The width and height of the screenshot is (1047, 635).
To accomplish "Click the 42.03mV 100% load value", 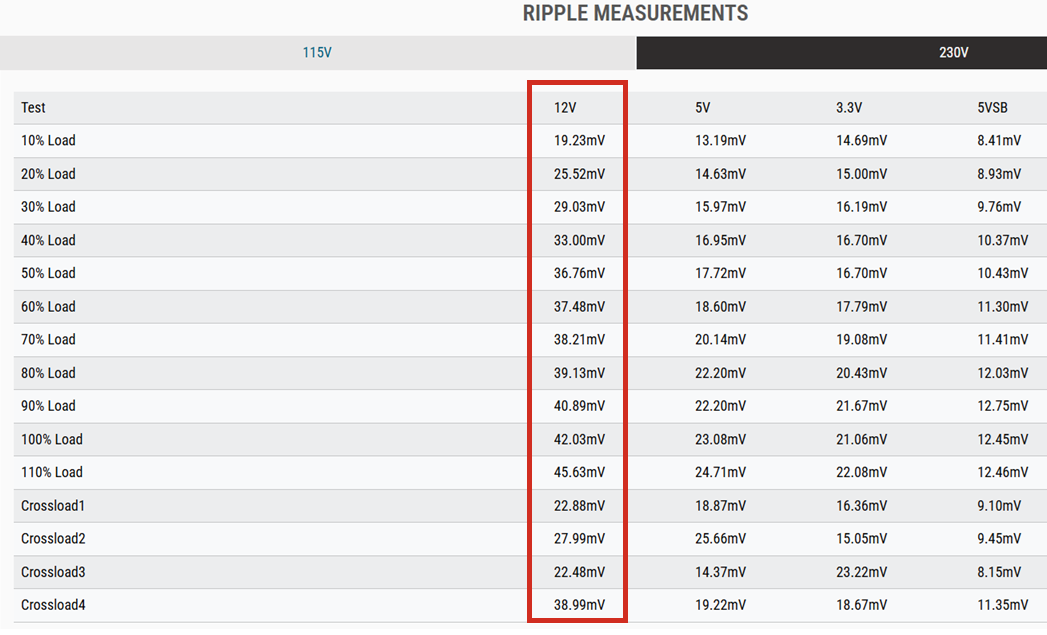I will click(579, 439).
